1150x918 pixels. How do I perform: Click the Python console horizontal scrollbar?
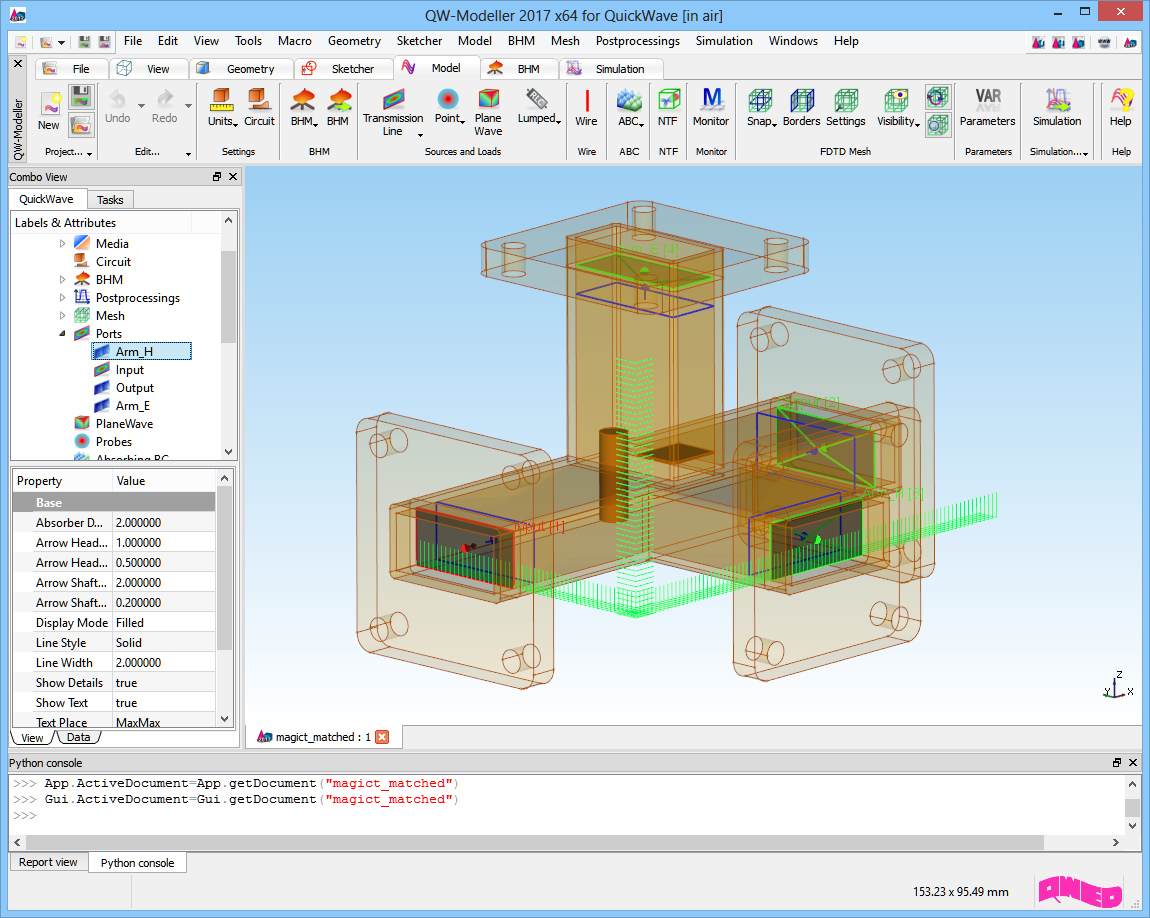[535, 842]
